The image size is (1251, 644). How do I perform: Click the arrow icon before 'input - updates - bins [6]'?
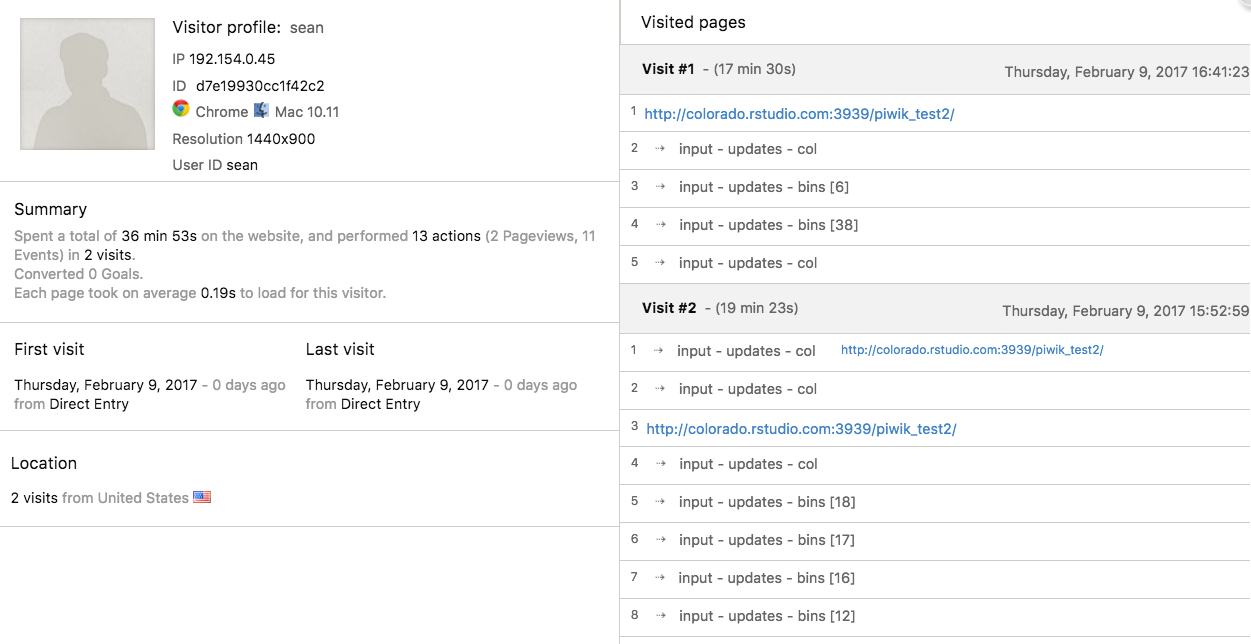(658, 187)
